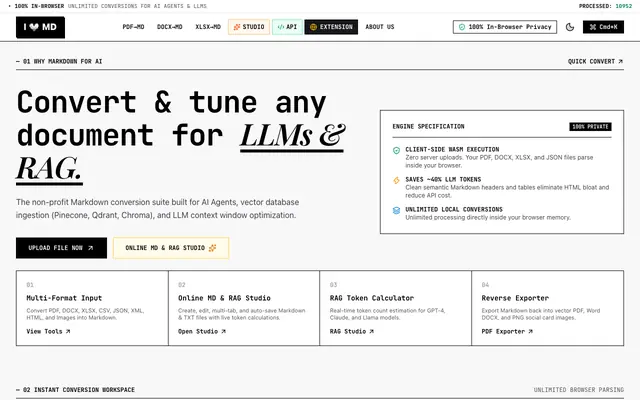Open the Studio nav item
This screenshot has width=640, height=400.
coord(249,27)
